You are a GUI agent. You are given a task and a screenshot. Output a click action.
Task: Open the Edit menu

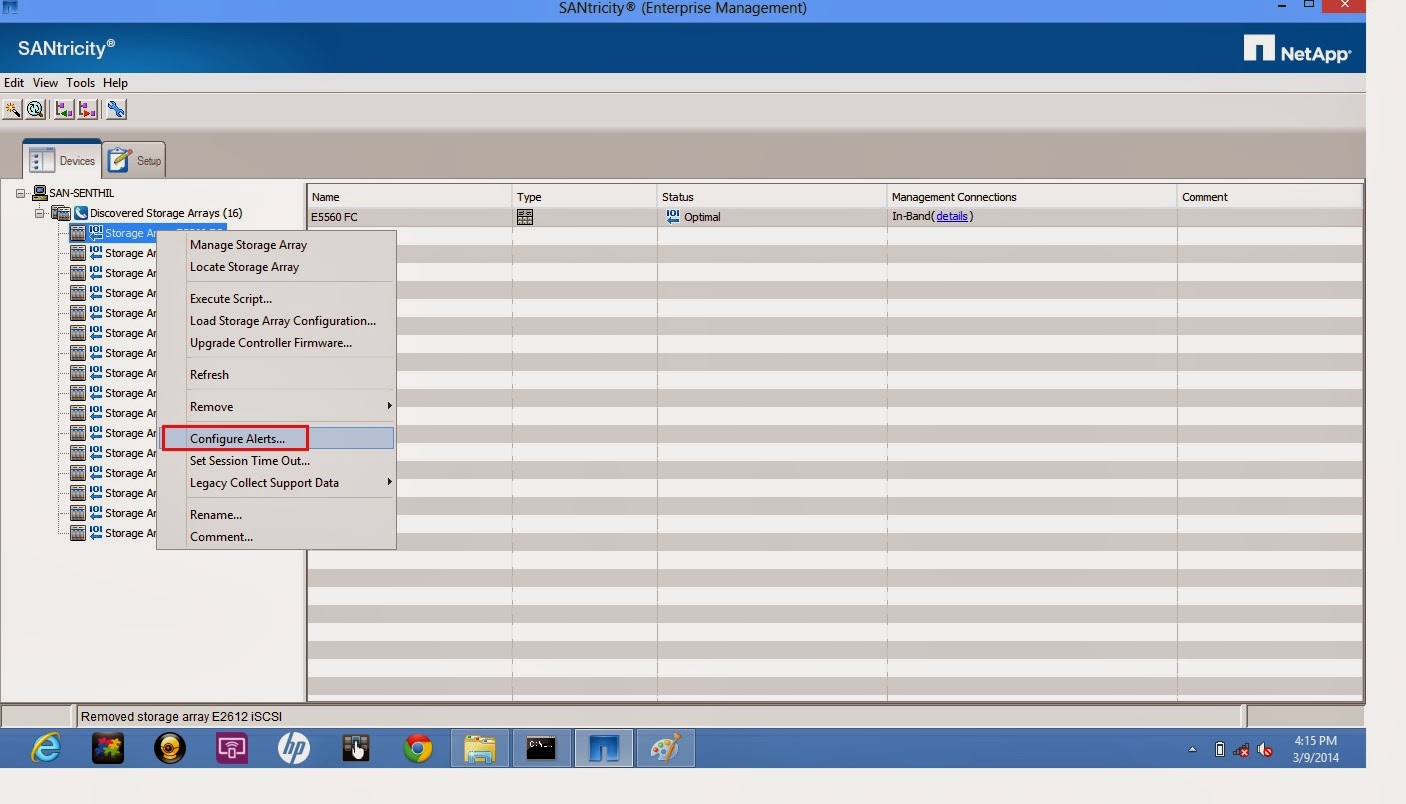pos(14,83)
